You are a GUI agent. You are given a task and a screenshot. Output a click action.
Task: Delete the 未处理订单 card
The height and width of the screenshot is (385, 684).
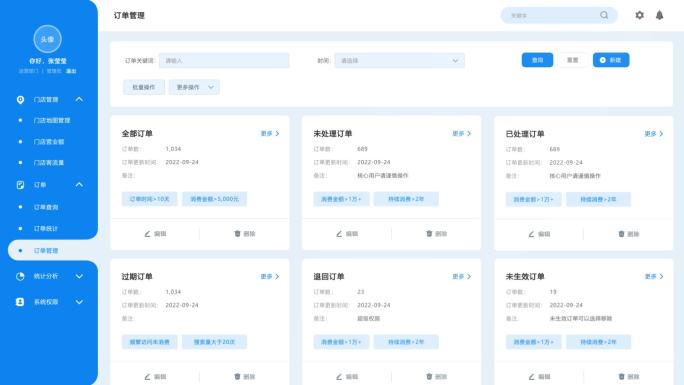pos(437,234)
